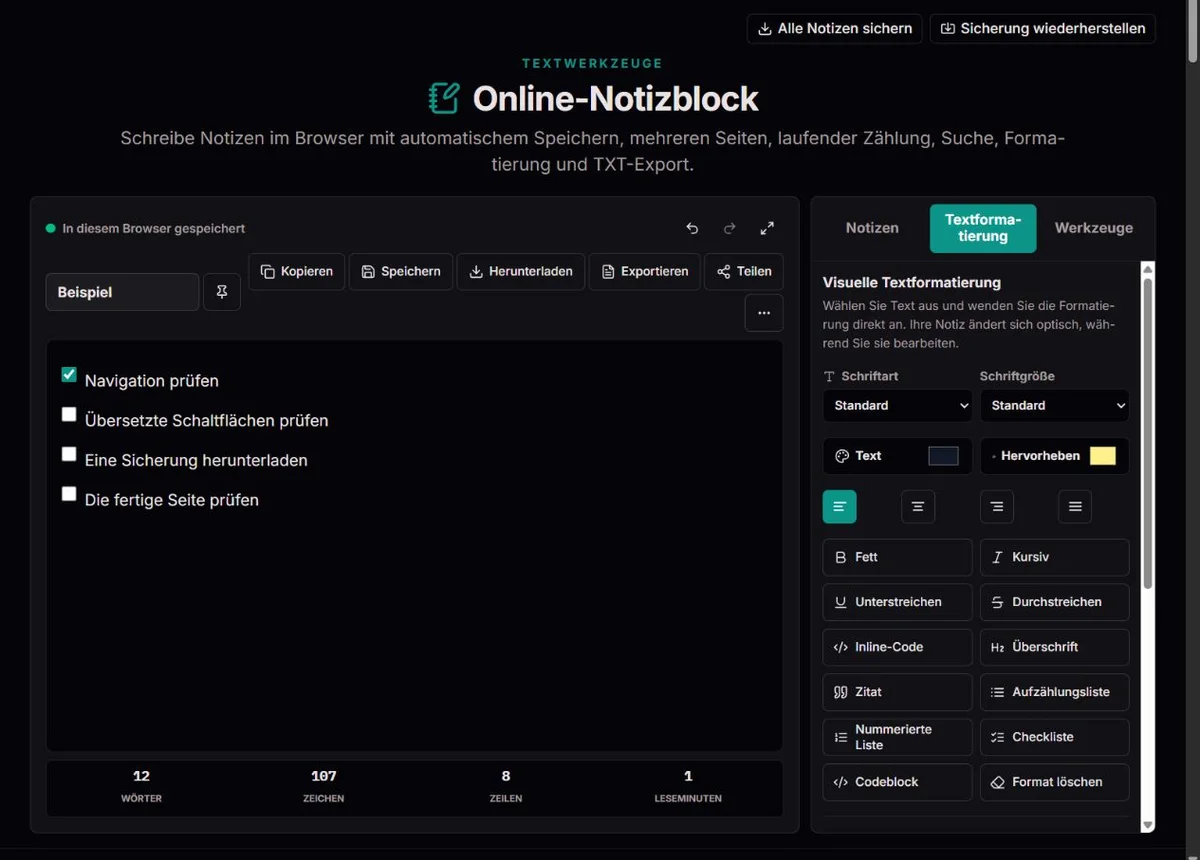Insert a Checkliste

tap(1055, 737)
